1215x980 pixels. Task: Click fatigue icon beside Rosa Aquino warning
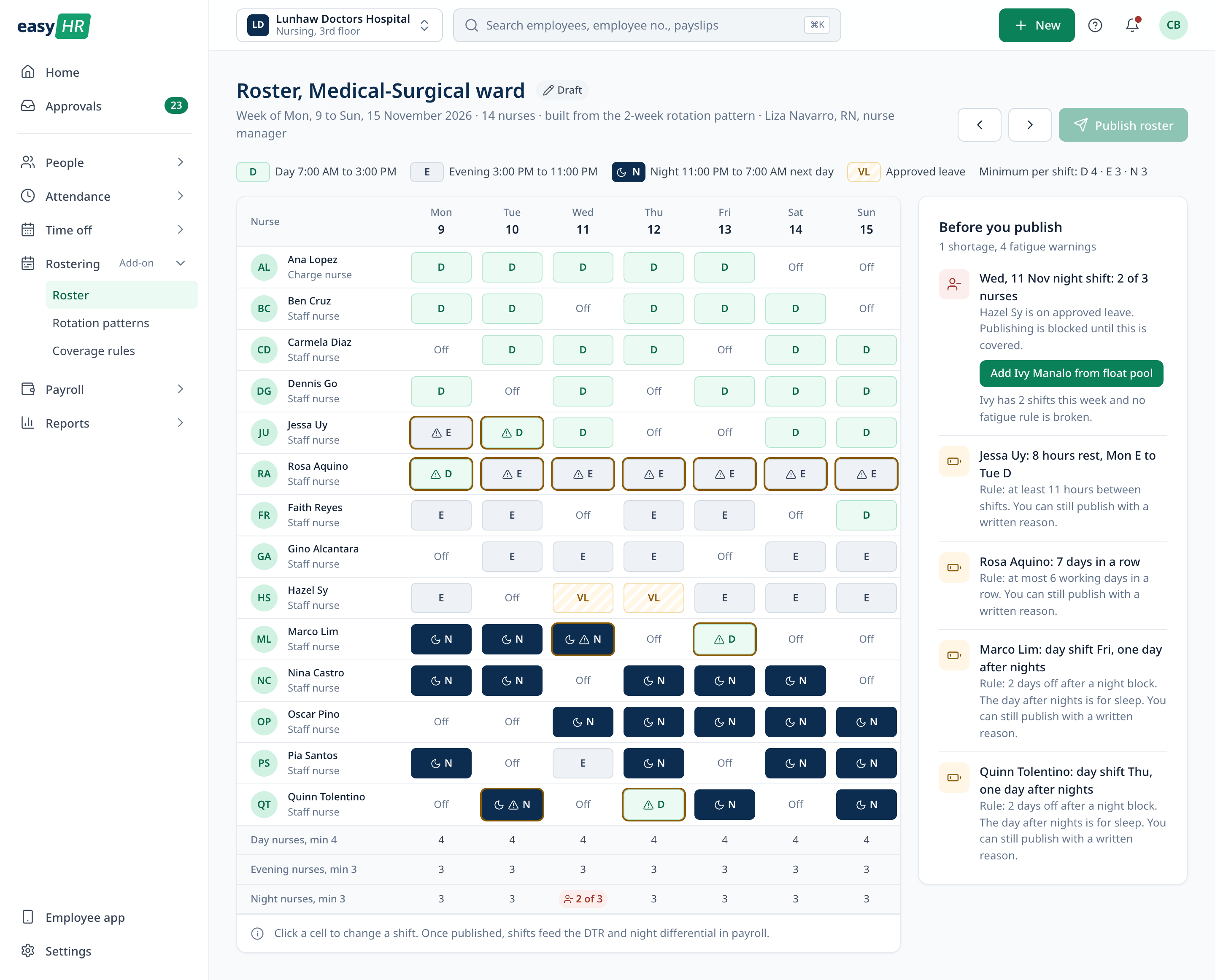pos(954,567)
